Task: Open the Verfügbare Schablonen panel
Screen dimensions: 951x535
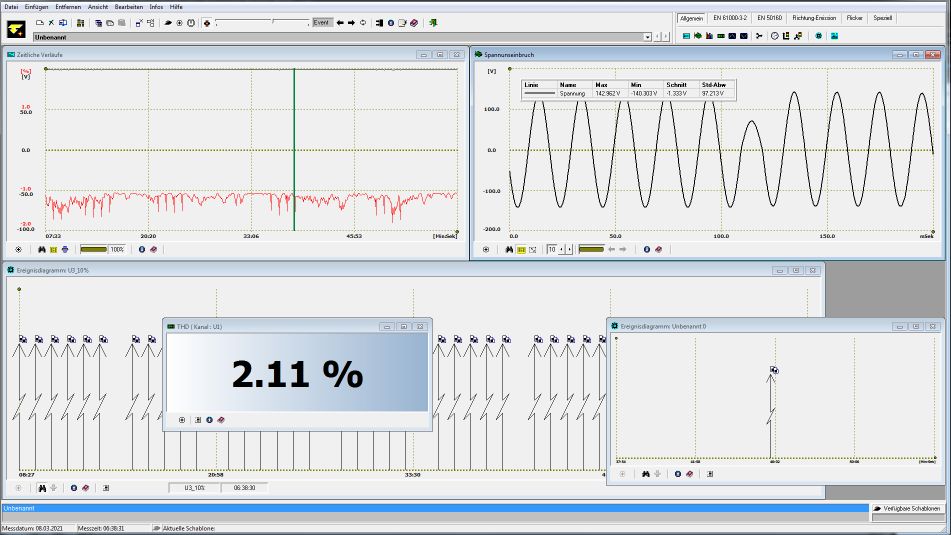Action: [x=908, y=509]
